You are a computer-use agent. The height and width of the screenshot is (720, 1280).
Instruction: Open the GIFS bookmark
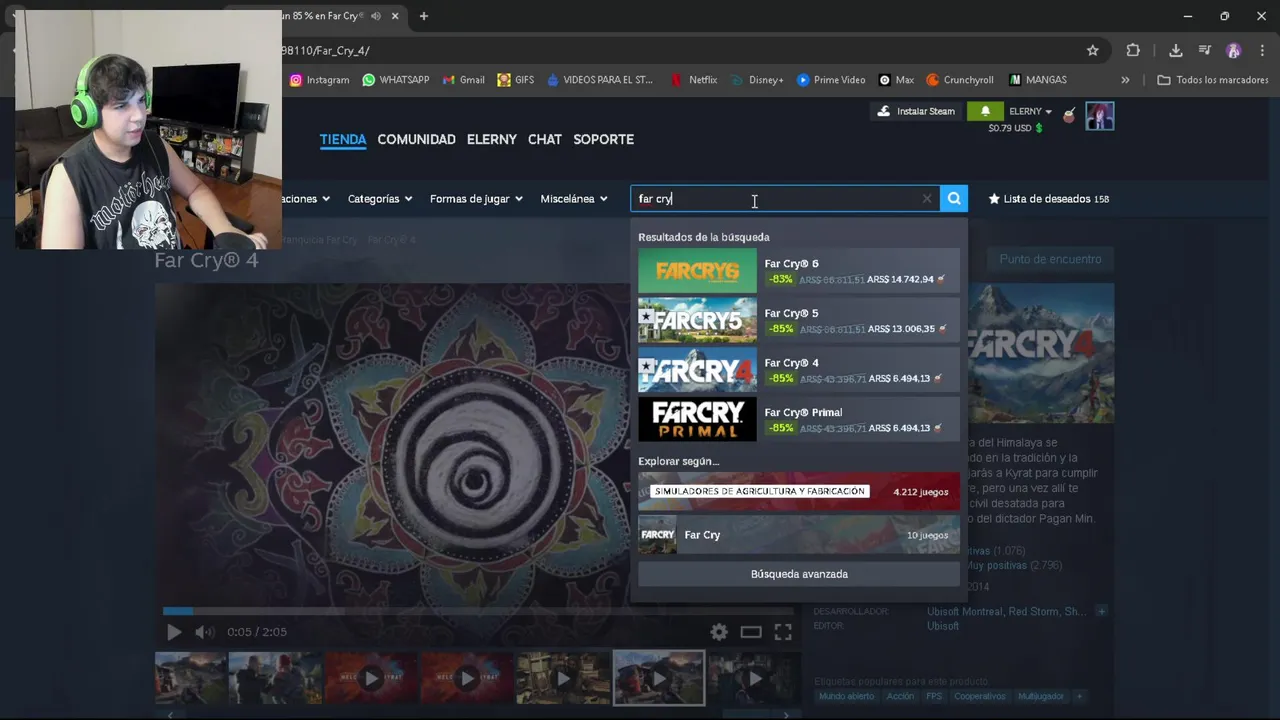point(516,80)
